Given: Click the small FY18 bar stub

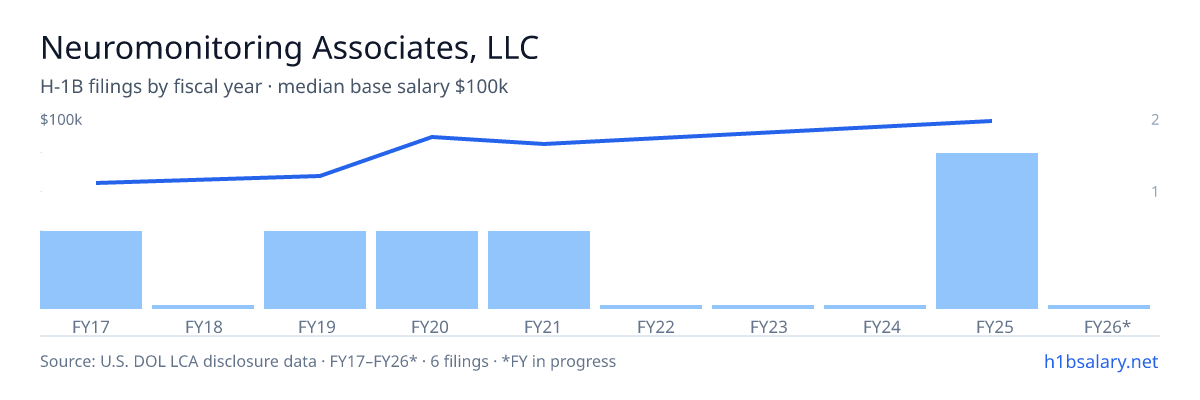Looking at the screenshot, I should (x=203, y=307).
